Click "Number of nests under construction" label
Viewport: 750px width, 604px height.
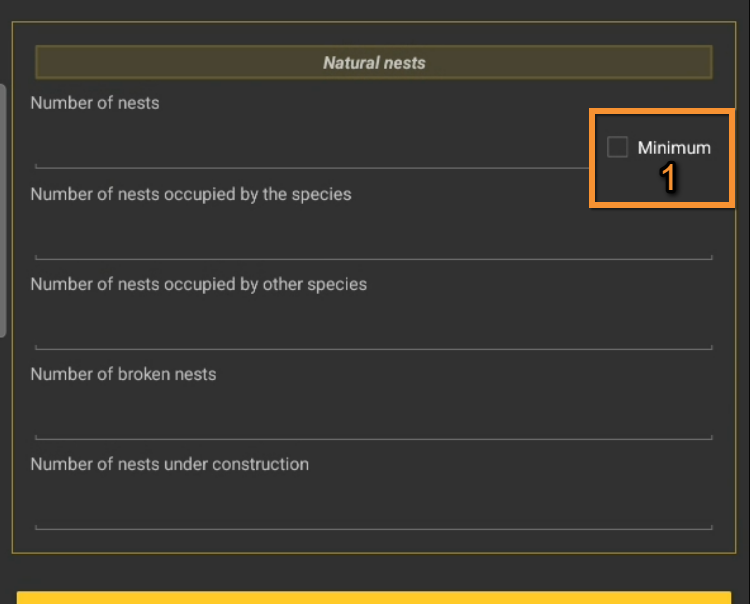point(169,464)
